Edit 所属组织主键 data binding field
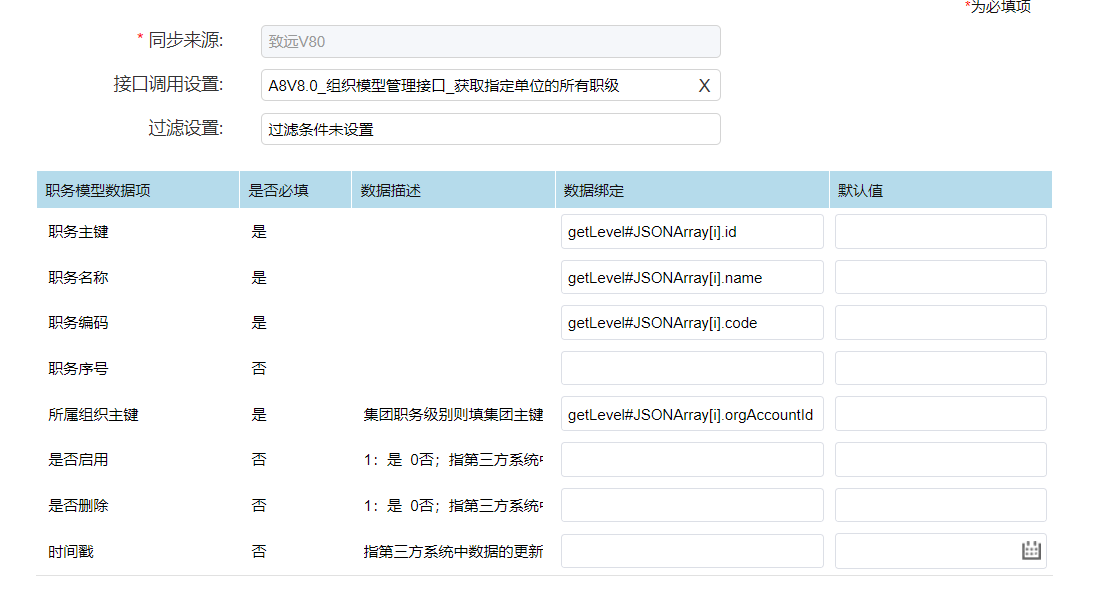Image resolution: width=1109 pixels, height=590 pixels. coord(692,415)
